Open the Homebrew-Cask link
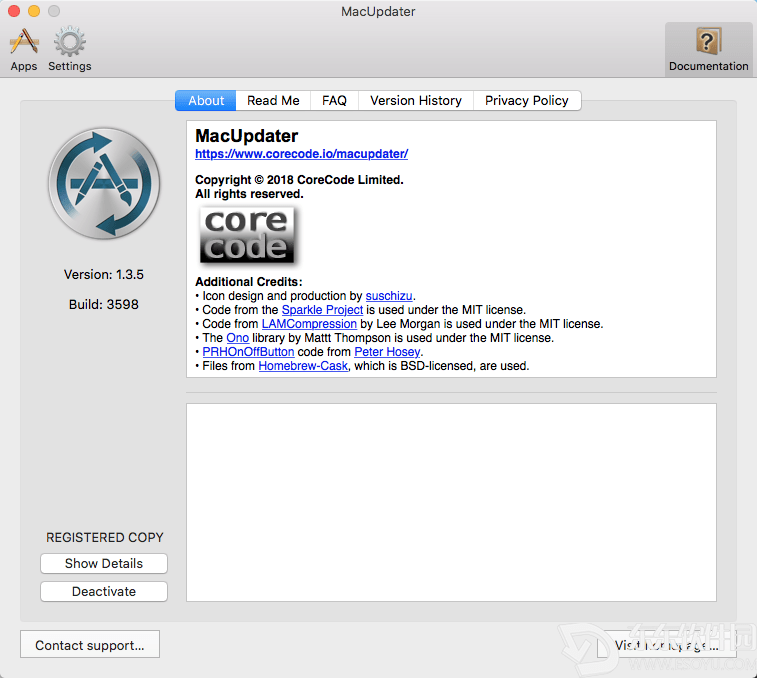Image resolution: width=757 pixels, height=678 pixels. pyautogui.click(x=303, y=366)
